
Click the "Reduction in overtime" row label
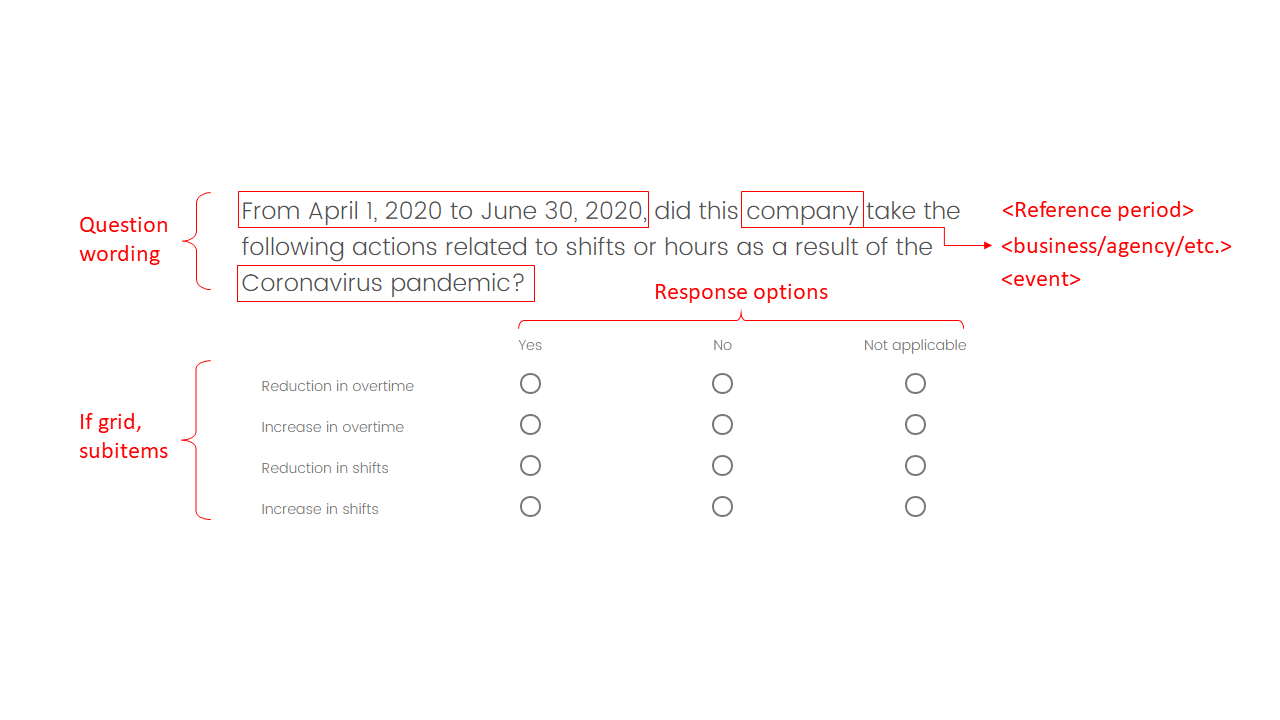click(x=337, y=386)
